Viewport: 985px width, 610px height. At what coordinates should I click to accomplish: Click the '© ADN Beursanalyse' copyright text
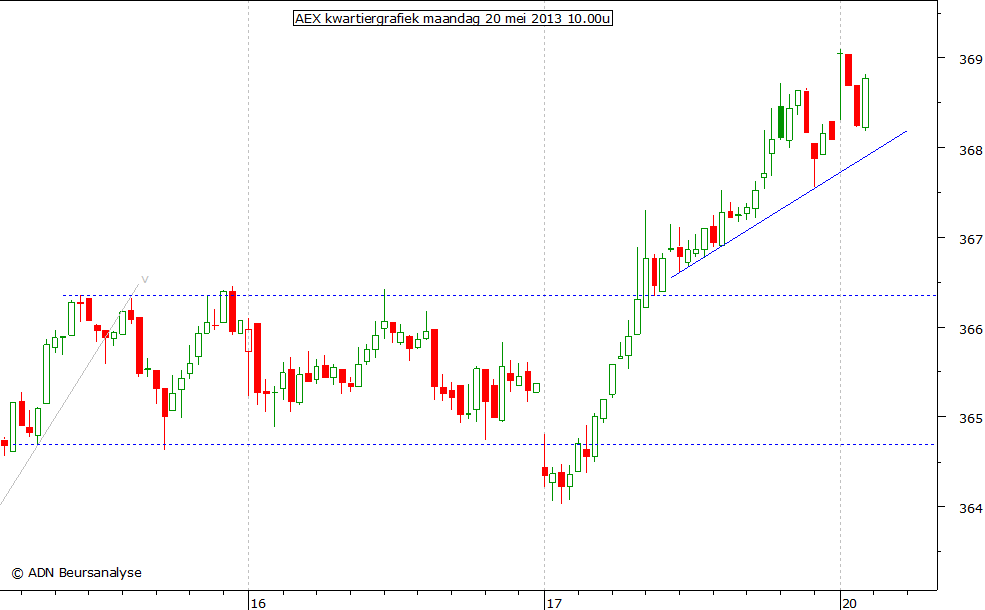click(x=77, y=572)
